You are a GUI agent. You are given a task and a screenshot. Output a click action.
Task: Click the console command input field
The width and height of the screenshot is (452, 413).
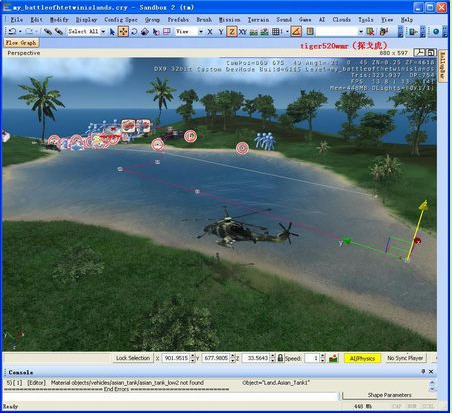[x=170, y=396]
